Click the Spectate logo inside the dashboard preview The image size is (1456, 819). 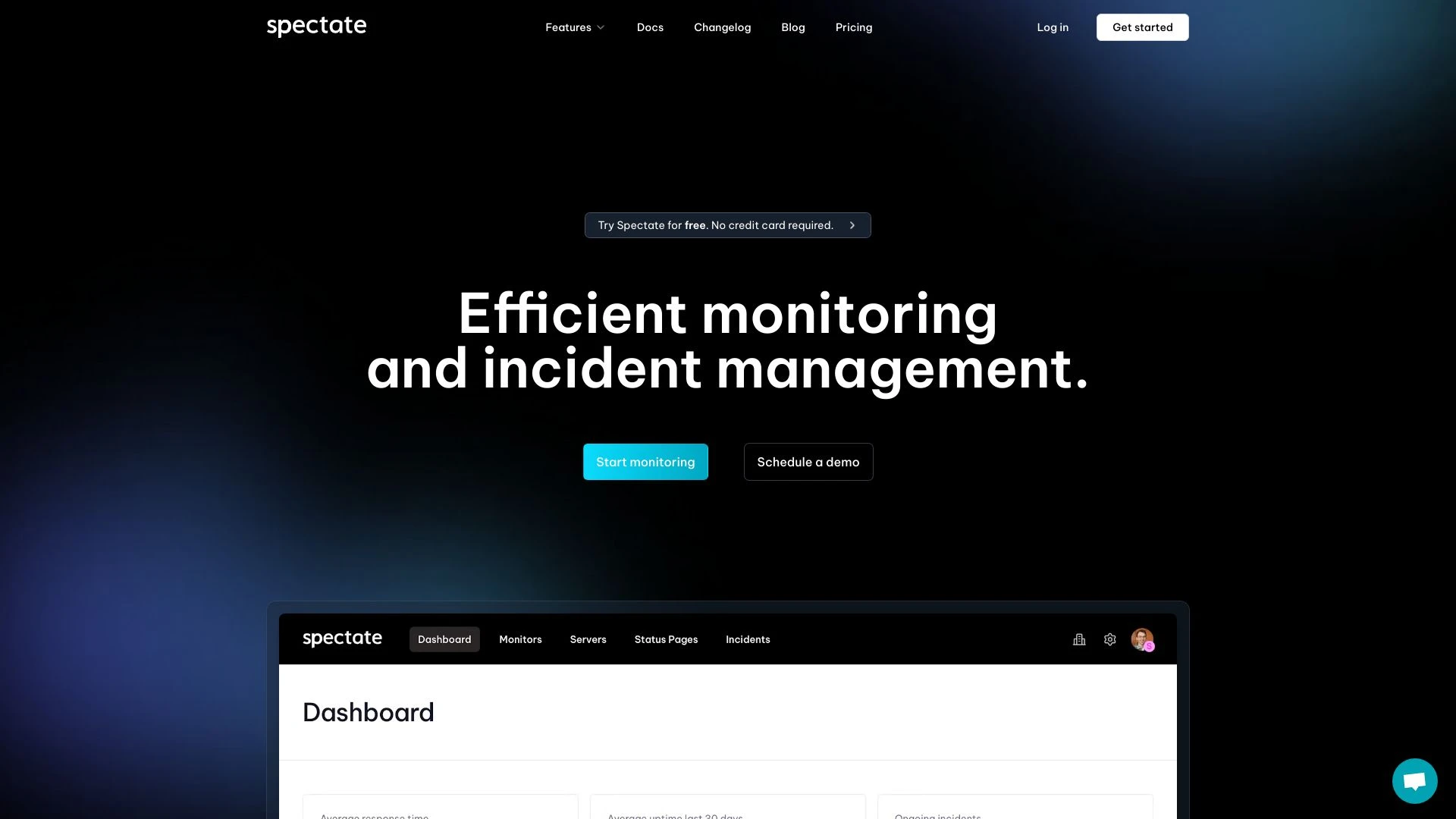342,638
